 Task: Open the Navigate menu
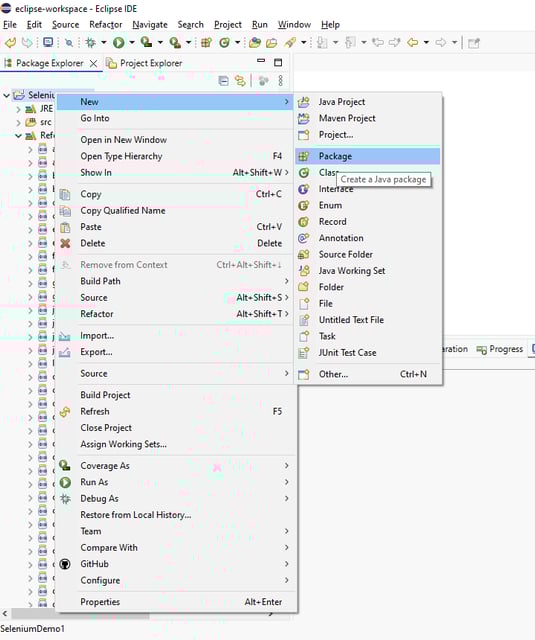(x=150, y=24)
